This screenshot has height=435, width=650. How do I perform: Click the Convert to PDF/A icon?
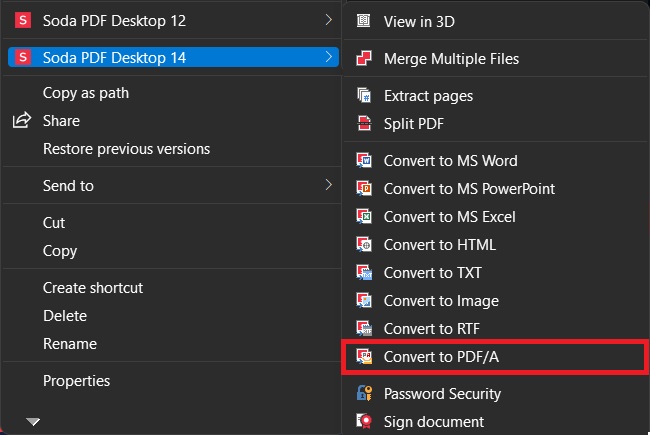pyautogui.click(x=364, y=356)
